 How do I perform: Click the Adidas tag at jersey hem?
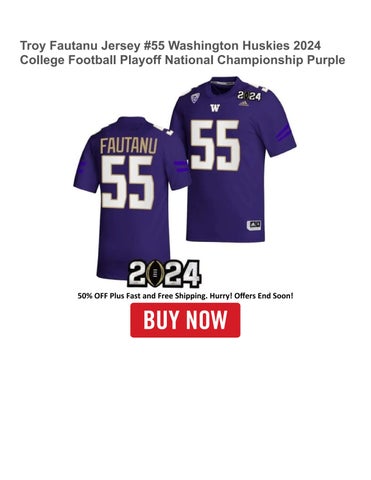pyautogui.click(x=254, y=225)
